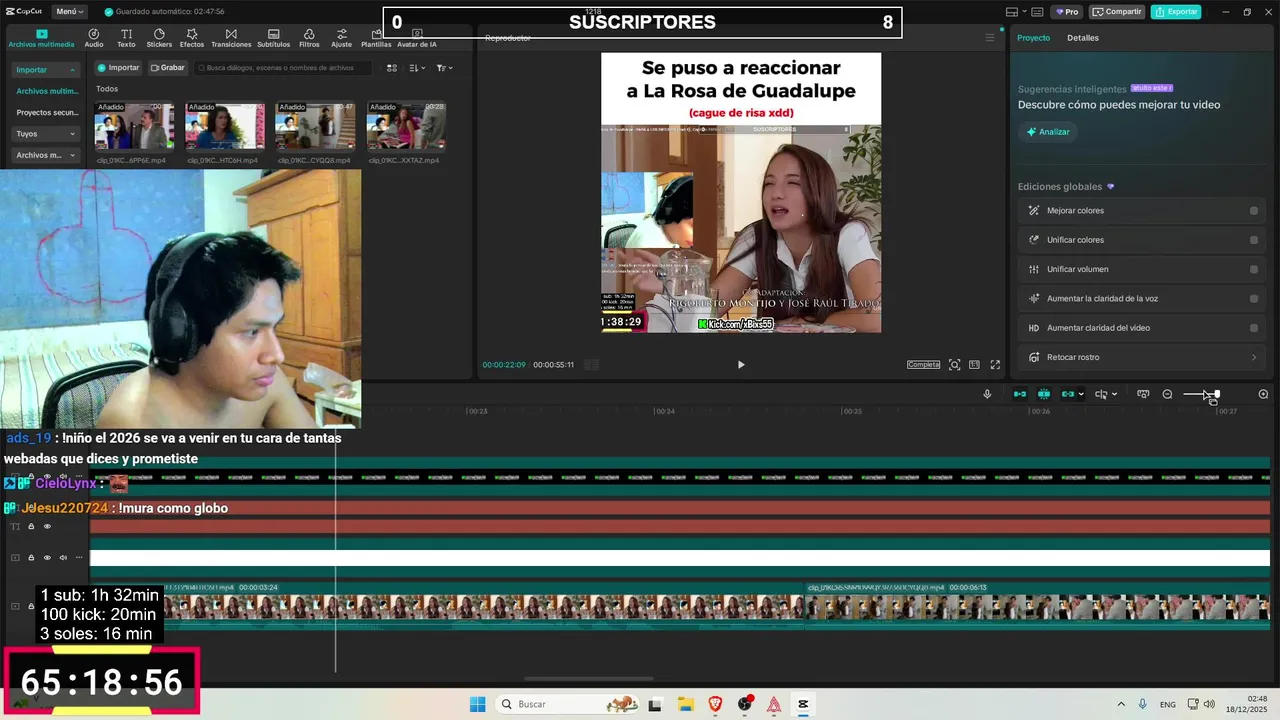This screenshot has height=720, width=1280.
Task: Switch to the Proyecto tab
Action: pos(1033,38)
